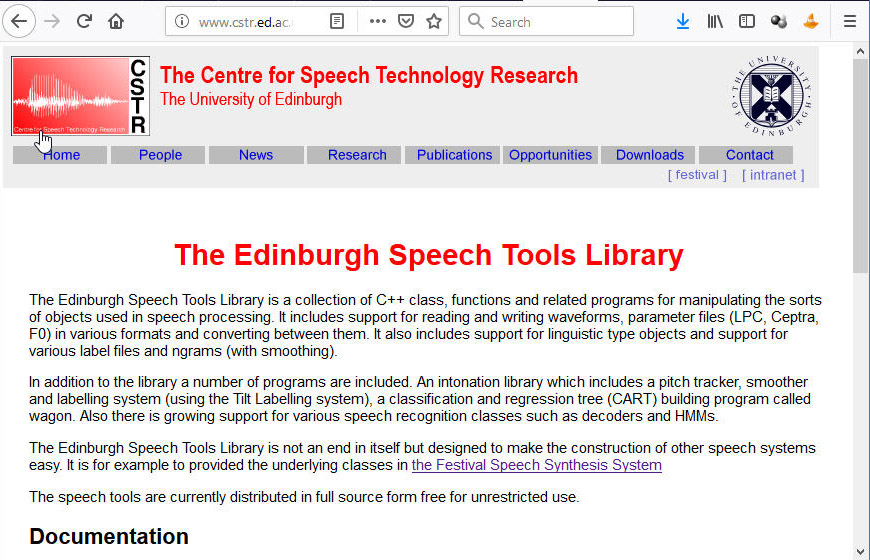Click the grey spheres extension icon
870x560 pixels.
pyautogui.click(x=778, y=22)
